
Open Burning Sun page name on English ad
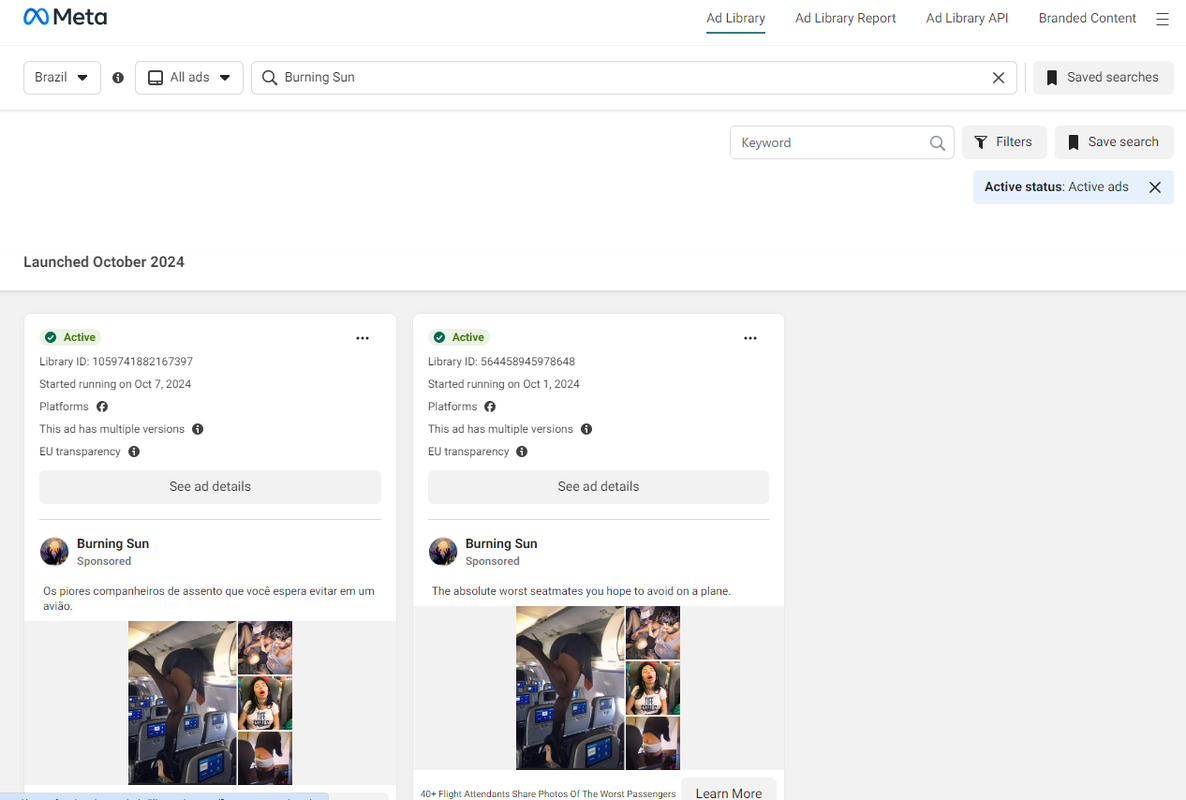pyautogui.click(x=501, y=544)
